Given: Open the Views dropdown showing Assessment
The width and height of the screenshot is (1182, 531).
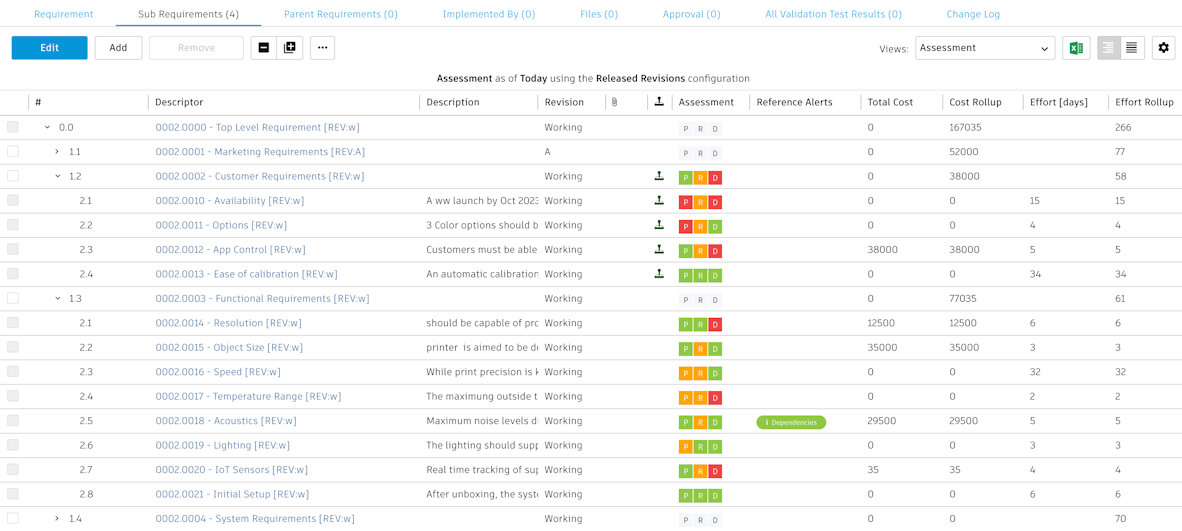Looking at the screenshot, I should pyautogui.click(x=985, y=48).
